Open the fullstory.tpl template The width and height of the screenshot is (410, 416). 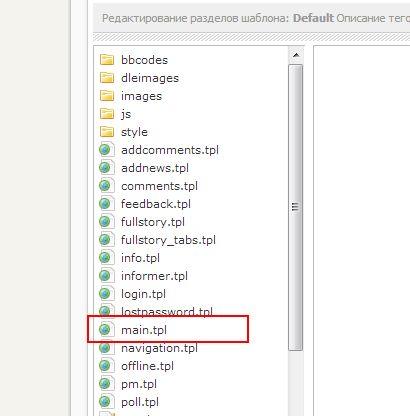click(153, 222)
